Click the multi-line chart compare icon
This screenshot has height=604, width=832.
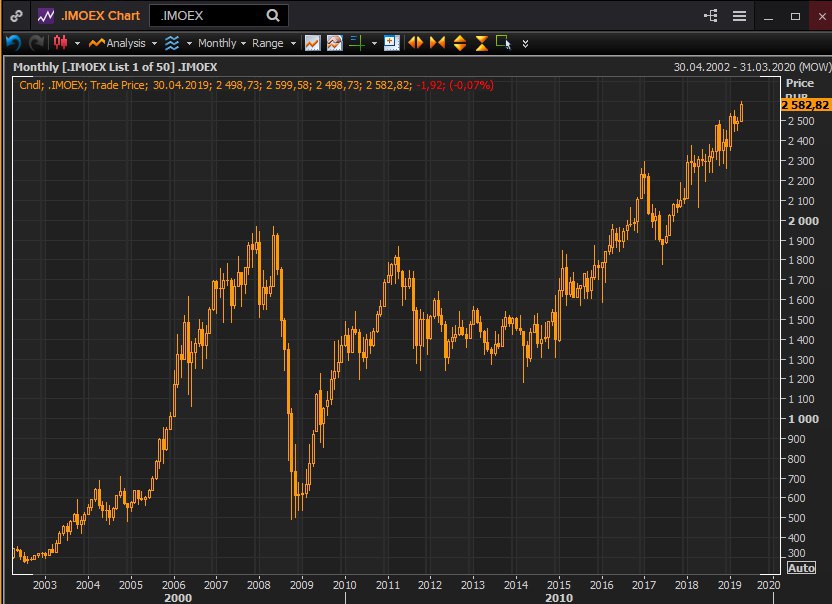(335, 43)
